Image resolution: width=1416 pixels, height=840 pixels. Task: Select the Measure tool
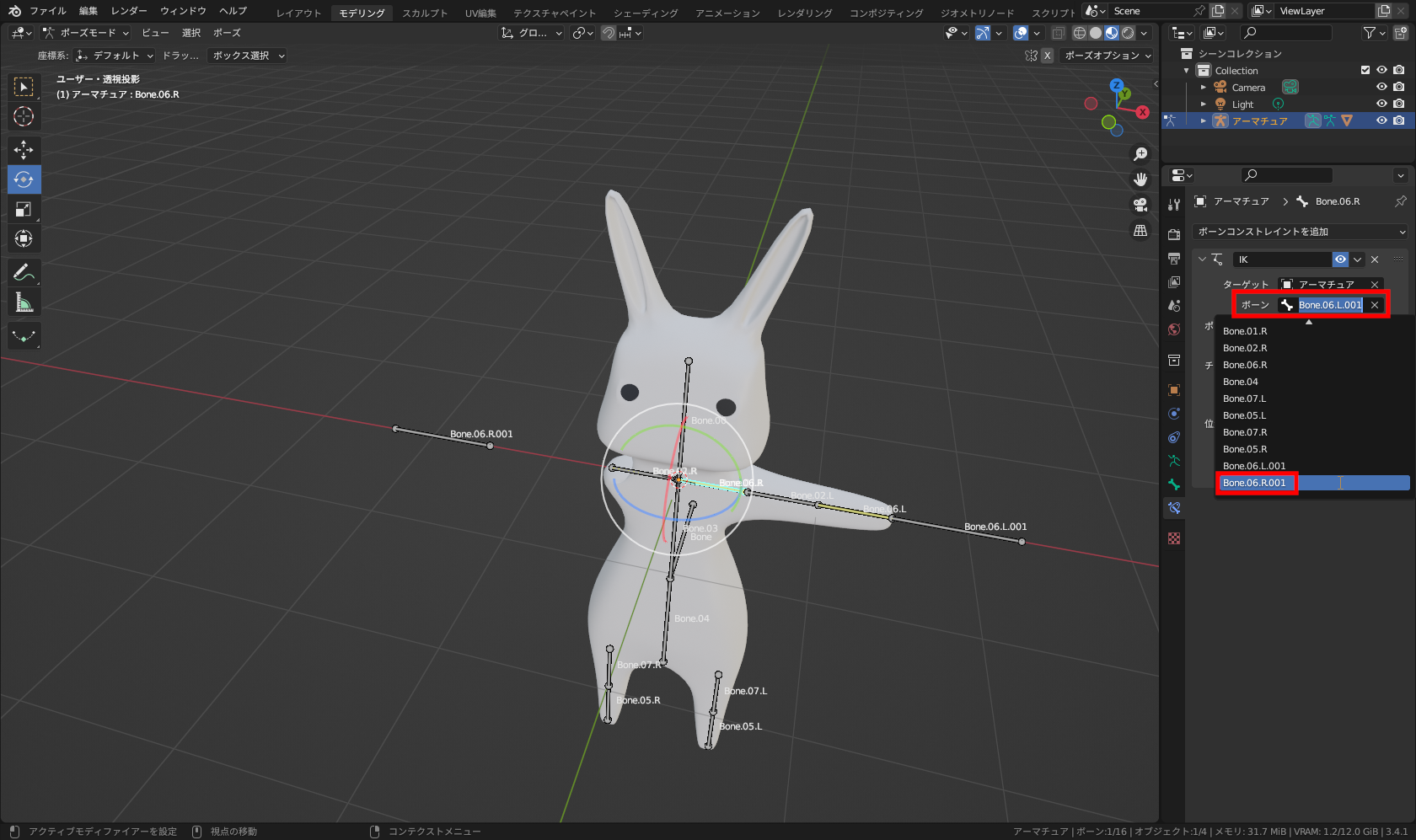coord(24,302)
